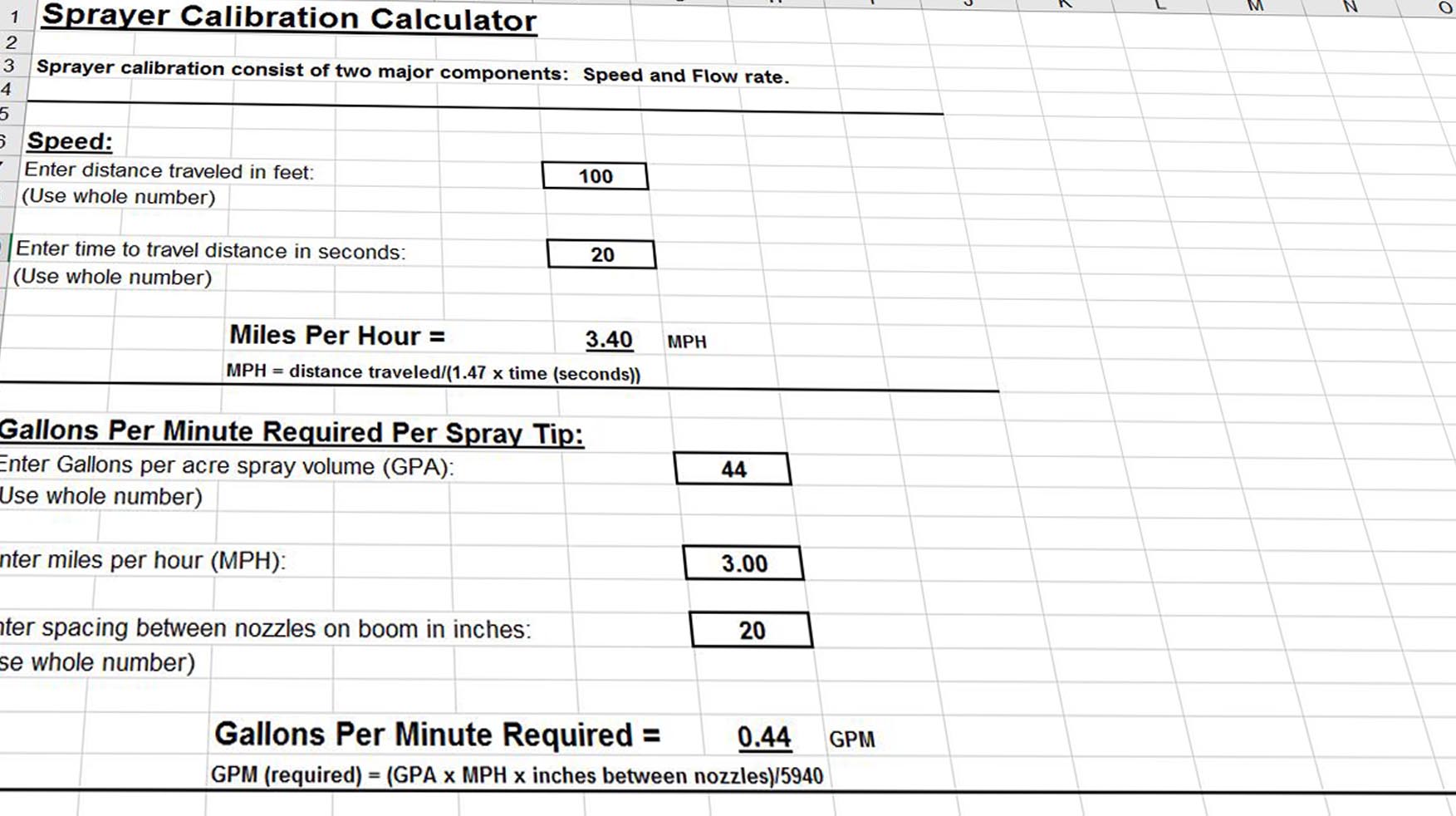Select row header 3
The height and width of the screenshot is (816, 1456).
[x=9, y=66]
